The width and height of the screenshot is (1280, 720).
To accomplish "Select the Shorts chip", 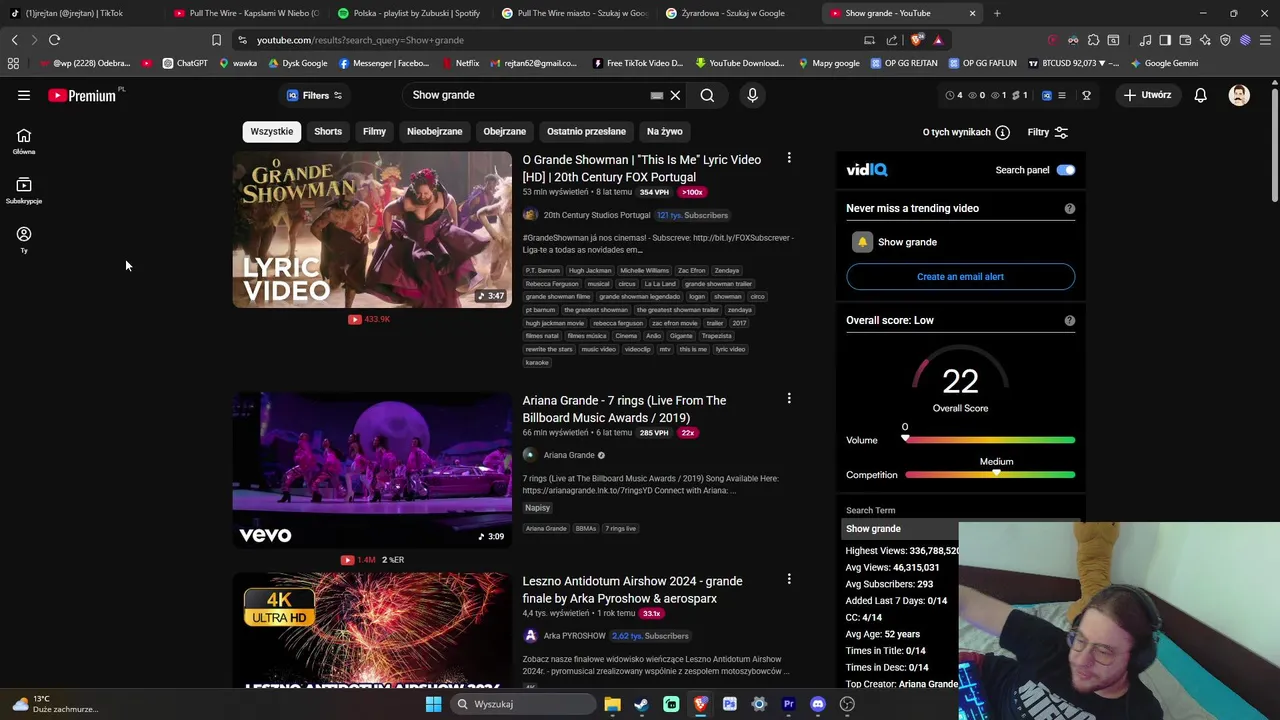I will [328, 131].
